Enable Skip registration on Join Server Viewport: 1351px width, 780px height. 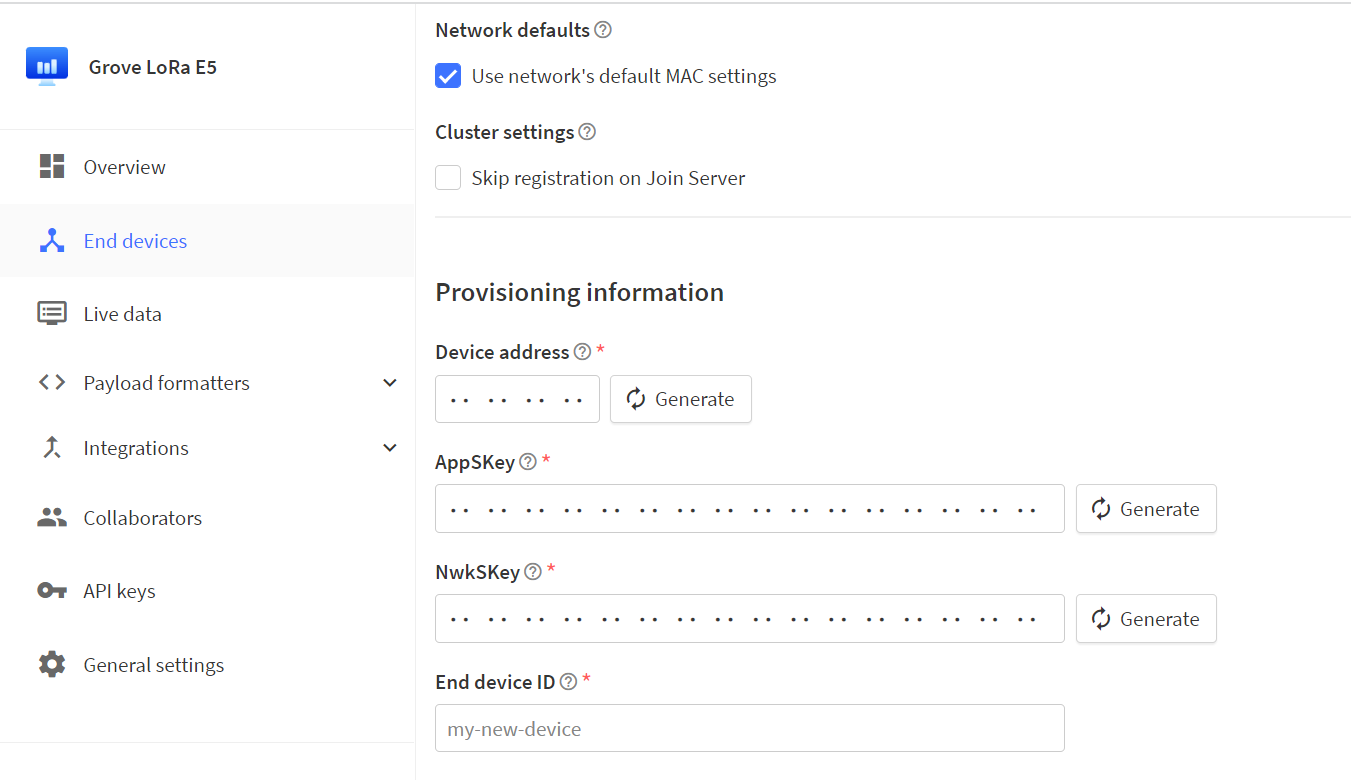pos(448,177)
